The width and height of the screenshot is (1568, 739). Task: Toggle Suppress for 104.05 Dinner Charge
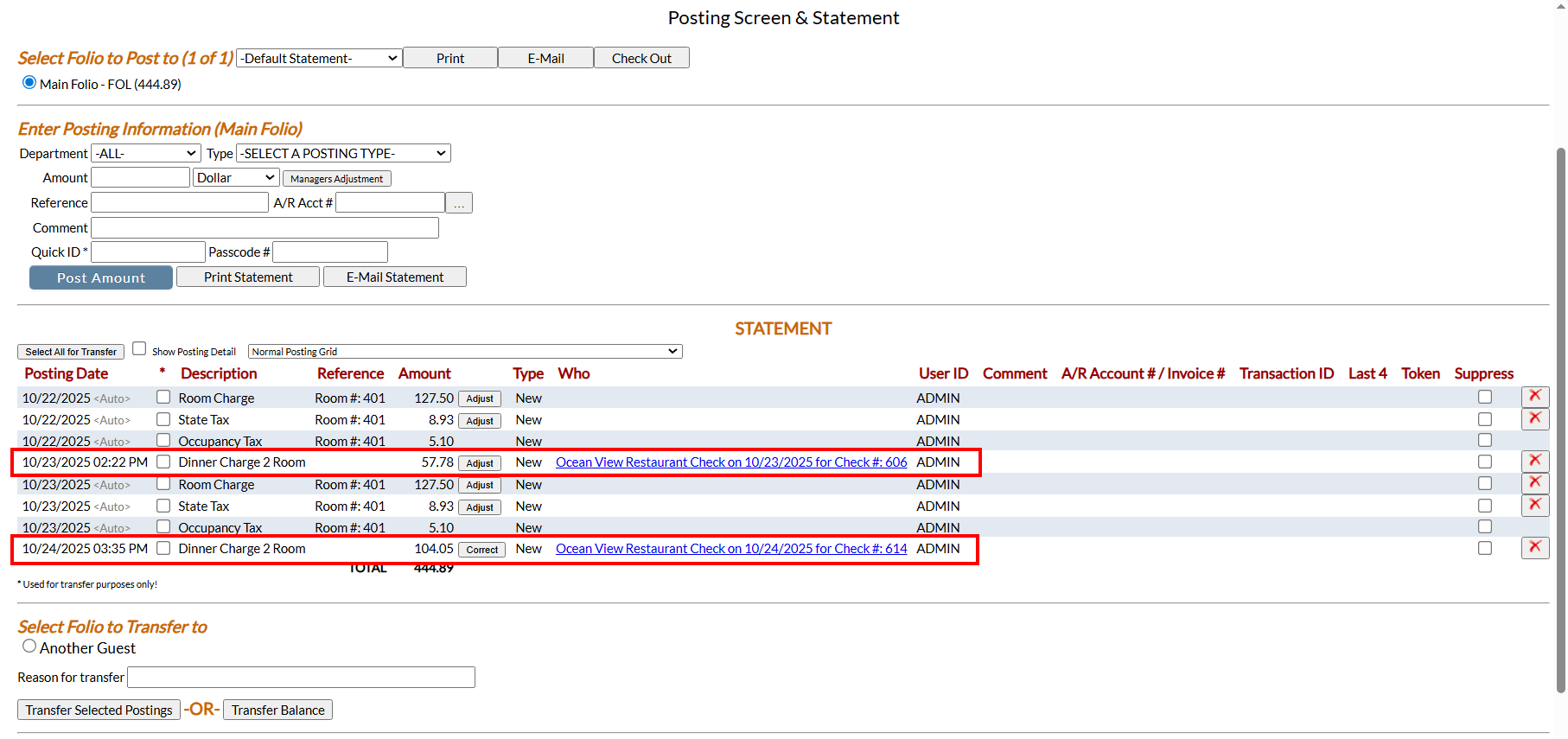click(x=1485, y=549)
